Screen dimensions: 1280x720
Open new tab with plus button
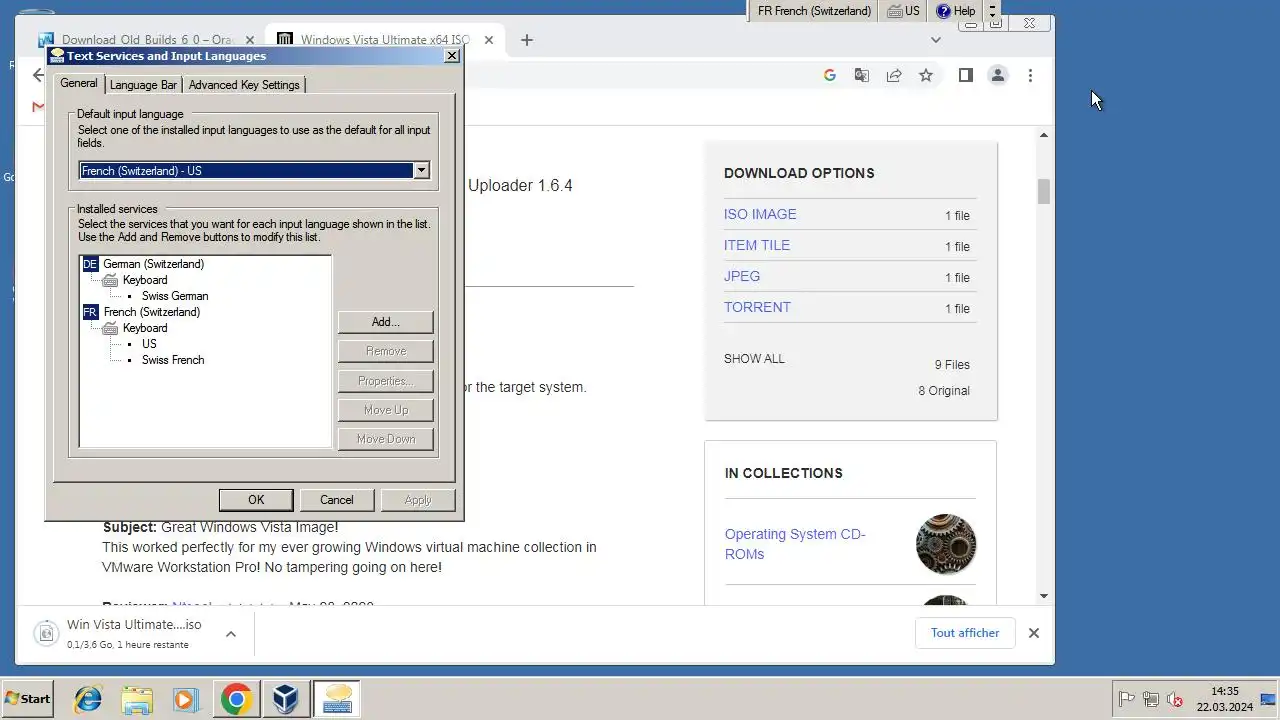click(x=527, y=40)
